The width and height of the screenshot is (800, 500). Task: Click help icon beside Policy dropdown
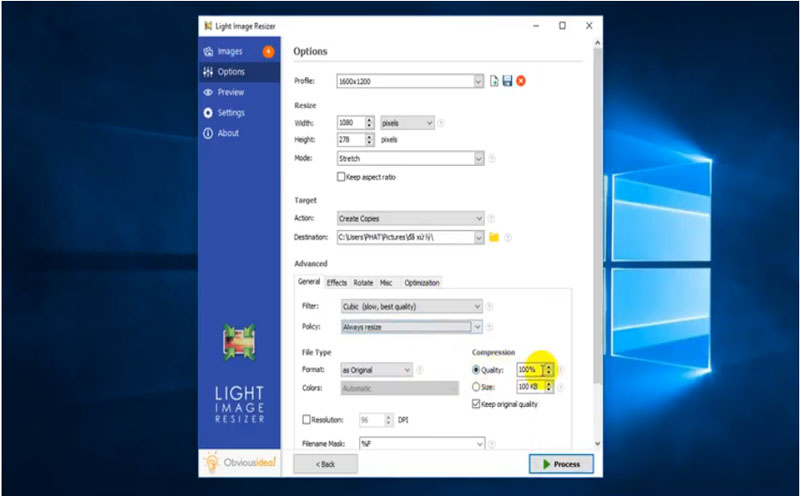click(489, 327)
